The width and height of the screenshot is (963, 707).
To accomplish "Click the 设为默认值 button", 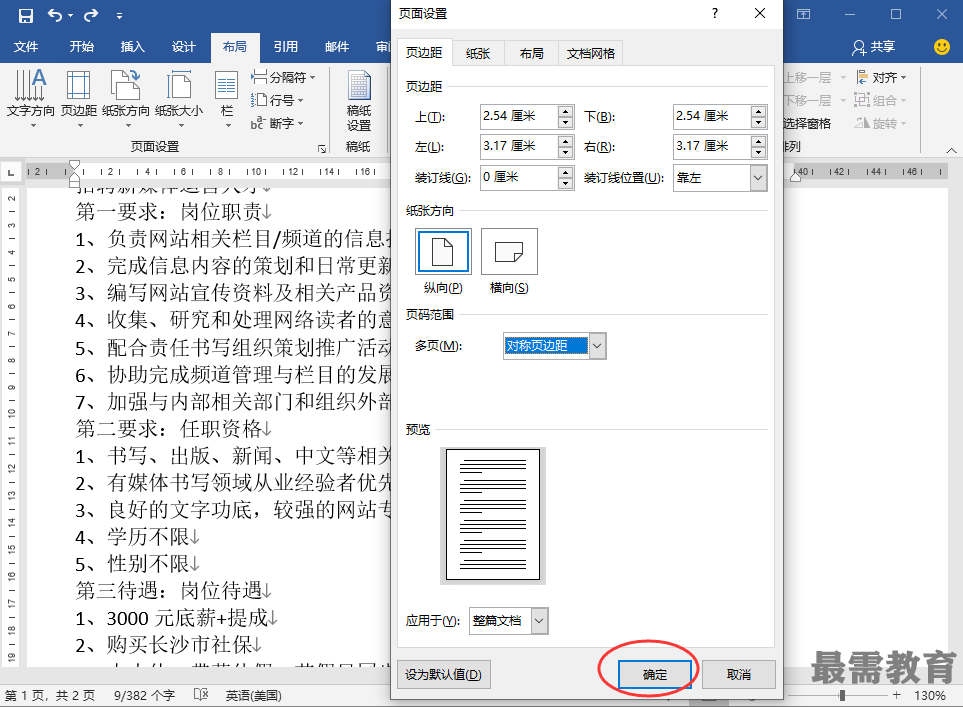I will pos(443,674).
